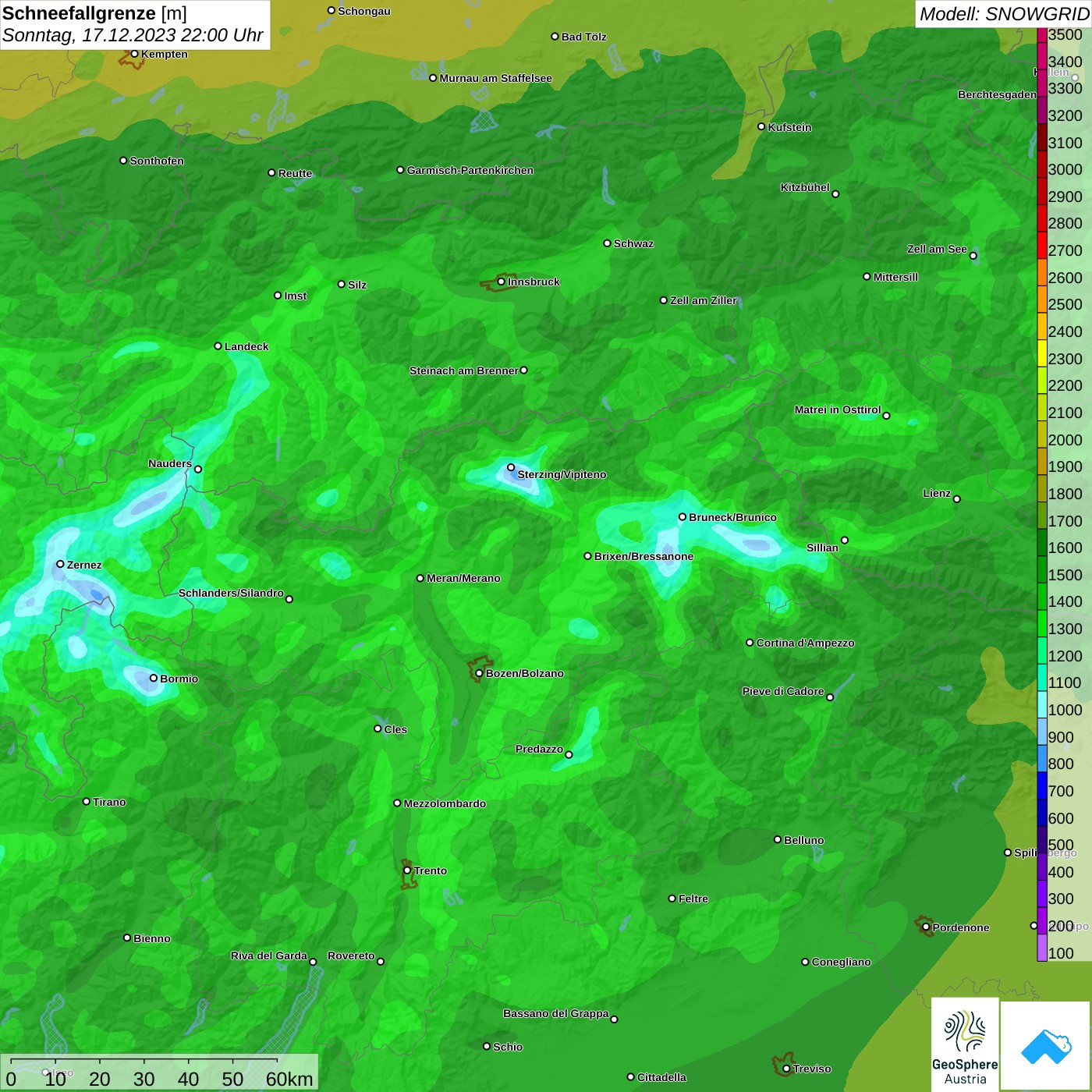Viewport: 1092px width, 1092px height.
Task: Click the Bozen/Bolzano city marker
Action: 479,673
